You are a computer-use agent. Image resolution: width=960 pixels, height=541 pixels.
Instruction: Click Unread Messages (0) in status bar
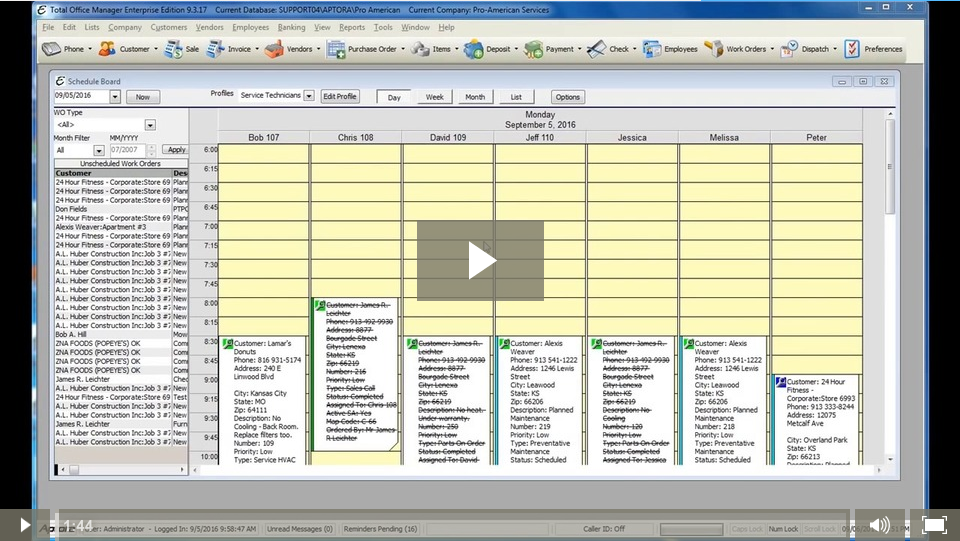coord(299,529)
